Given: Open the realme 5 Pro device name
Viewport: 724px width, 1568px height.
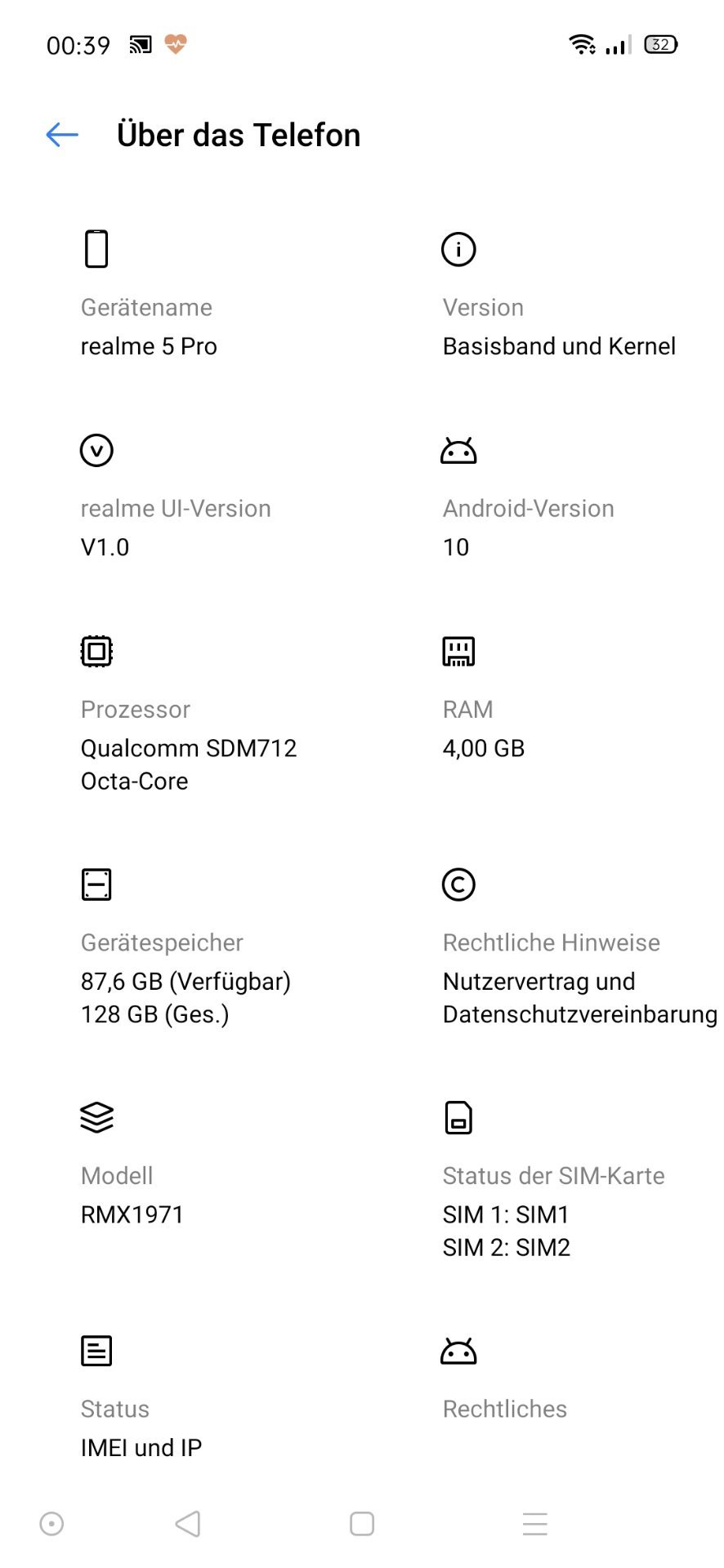Looking at the screenshot, I should click(149, 346).
